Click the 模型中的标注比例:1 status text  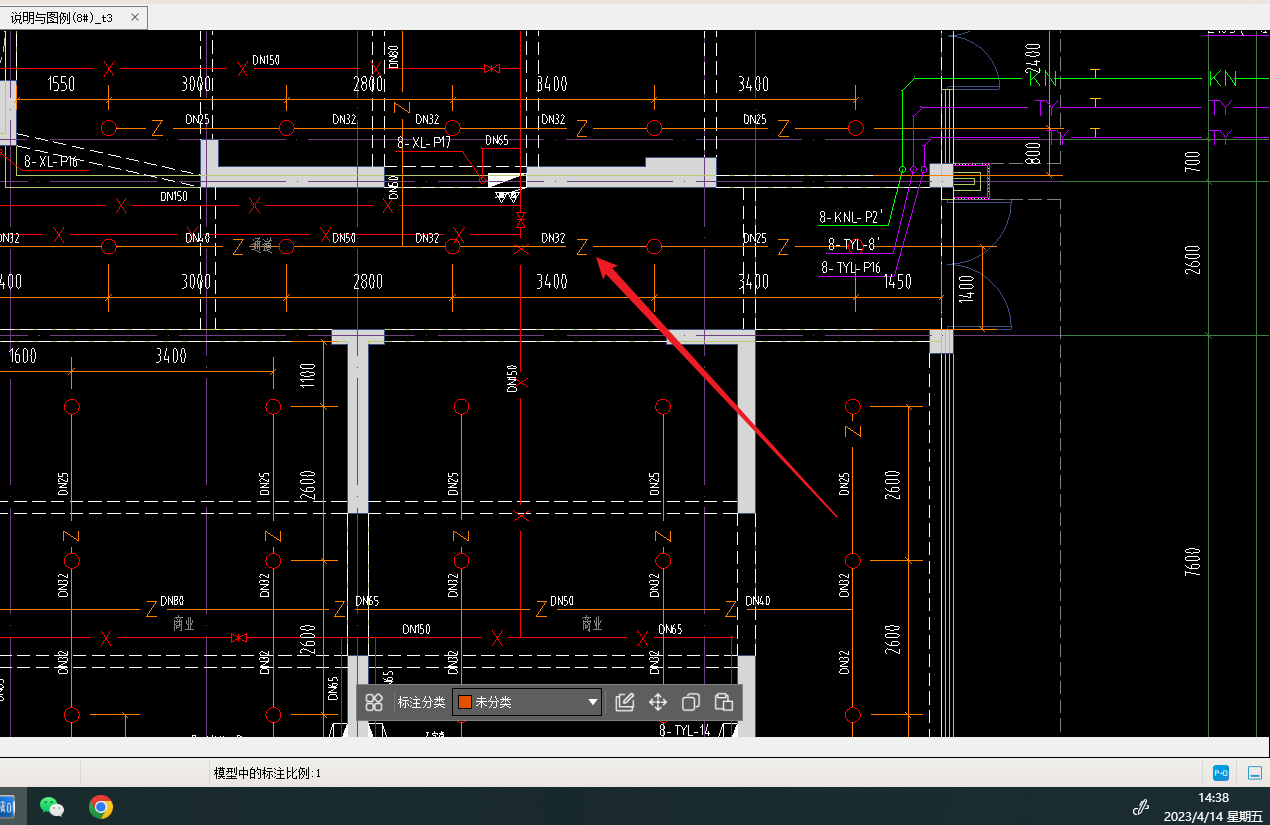pyautogui.click(x=268, y=773)
